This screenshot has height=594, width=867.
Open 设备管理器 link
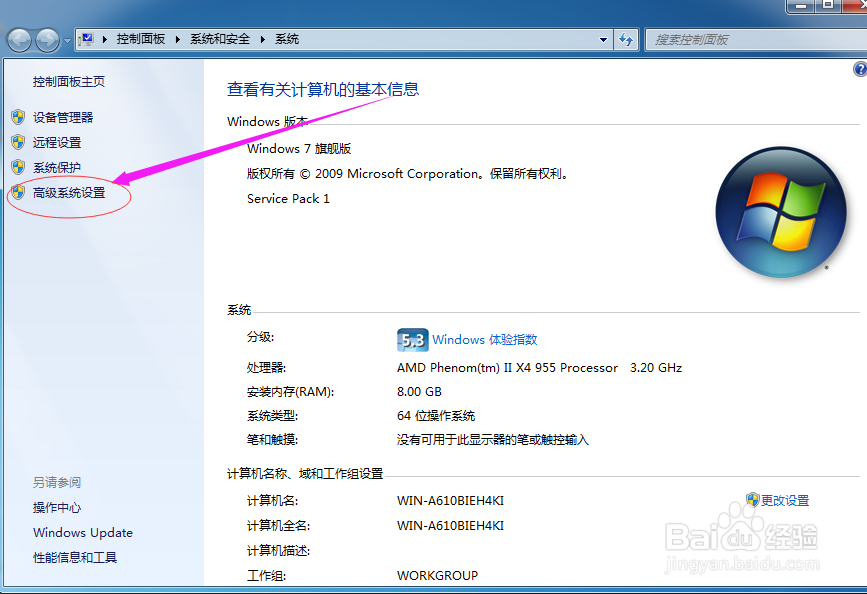63,117
